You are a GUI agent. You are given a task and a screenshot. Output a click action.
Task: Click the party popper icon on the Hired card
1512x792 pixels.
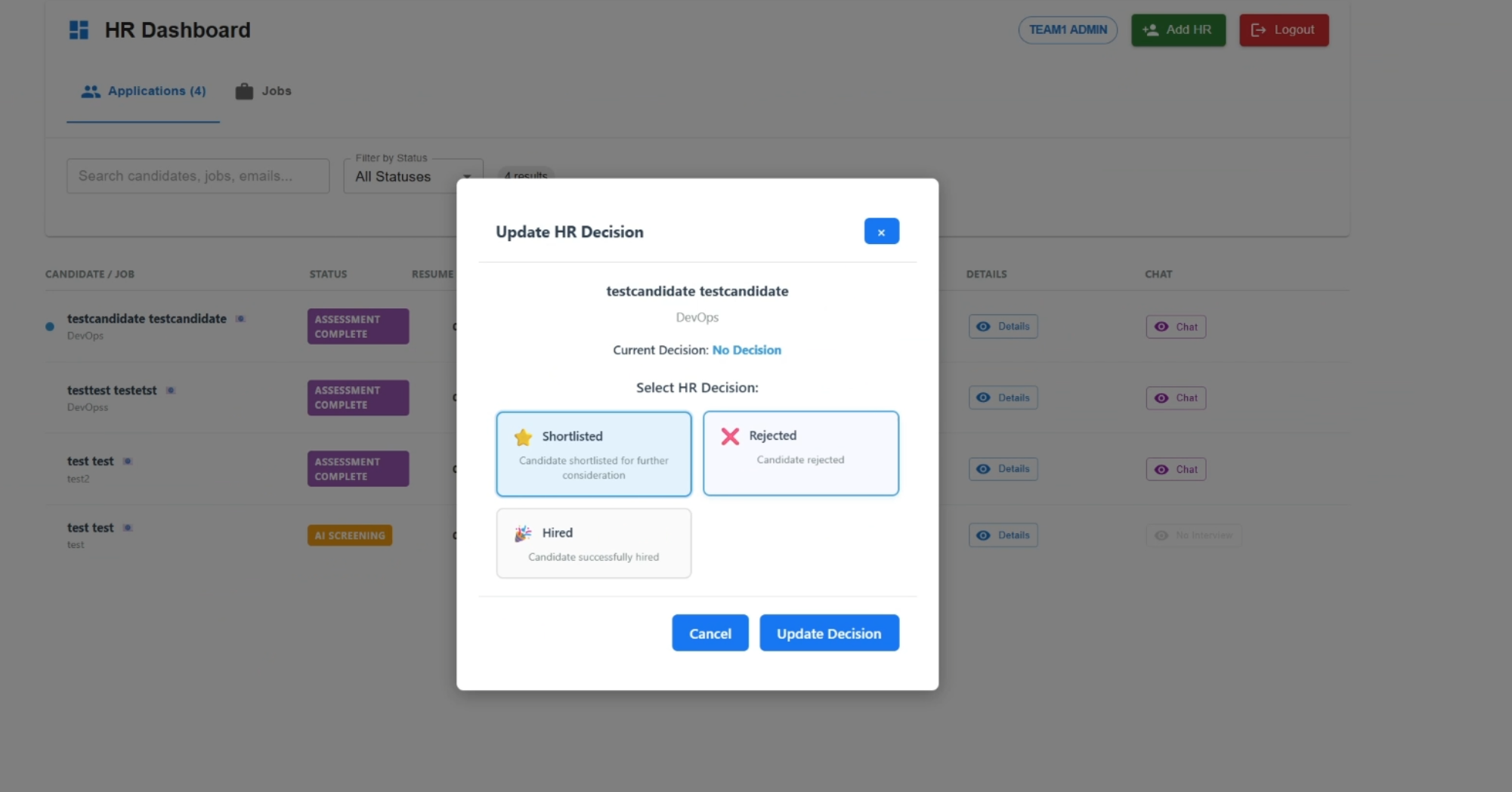[522, 532]
